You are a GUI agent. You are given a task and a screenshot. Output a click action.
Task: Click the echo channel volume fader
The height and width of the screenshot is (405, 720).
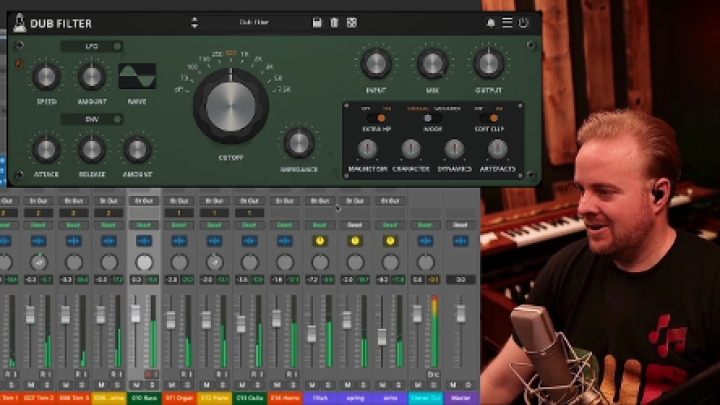click(382, 337)
